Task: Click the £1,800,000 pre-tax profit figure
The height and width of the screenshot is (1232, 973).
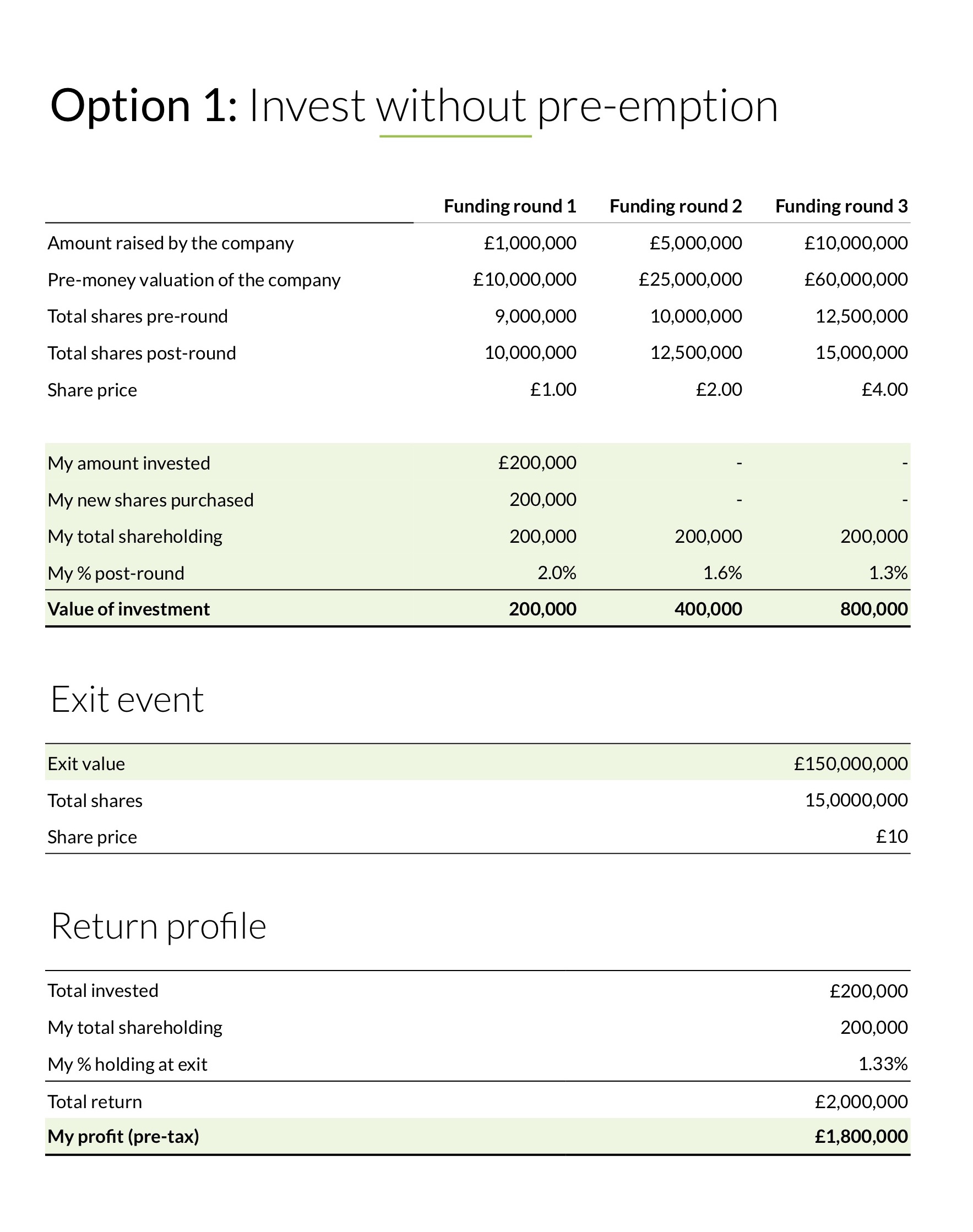Action: point(861,1137)
